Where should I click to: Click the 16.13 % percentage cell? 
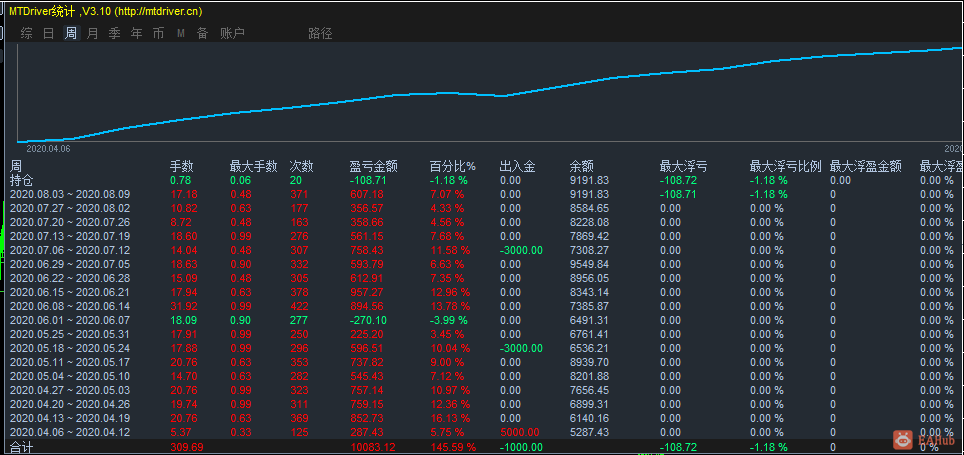pyautogui.click(x=449, y=417)
